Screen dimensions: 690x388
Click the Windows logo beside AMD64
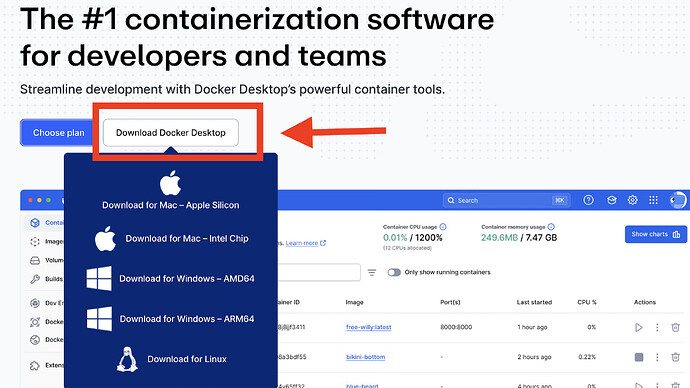pyautogui.click(x=99, y=278)
